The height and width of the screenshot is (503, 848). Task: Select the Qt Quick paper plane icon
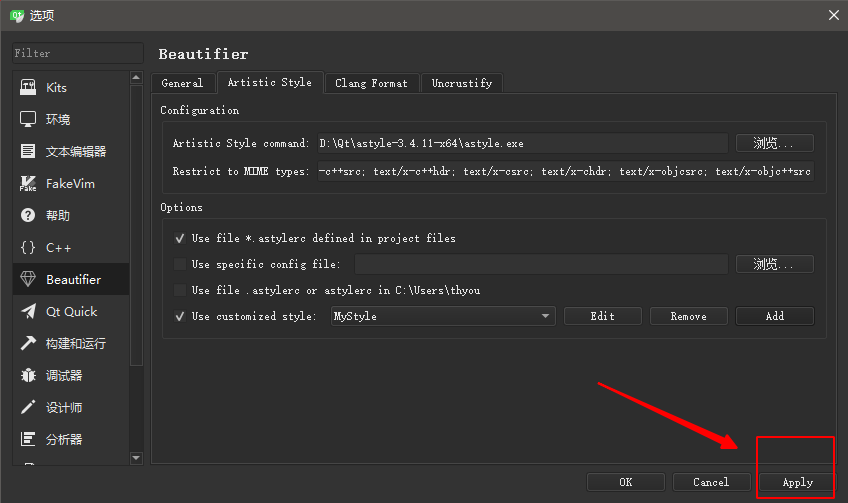(x=28, y=312)
